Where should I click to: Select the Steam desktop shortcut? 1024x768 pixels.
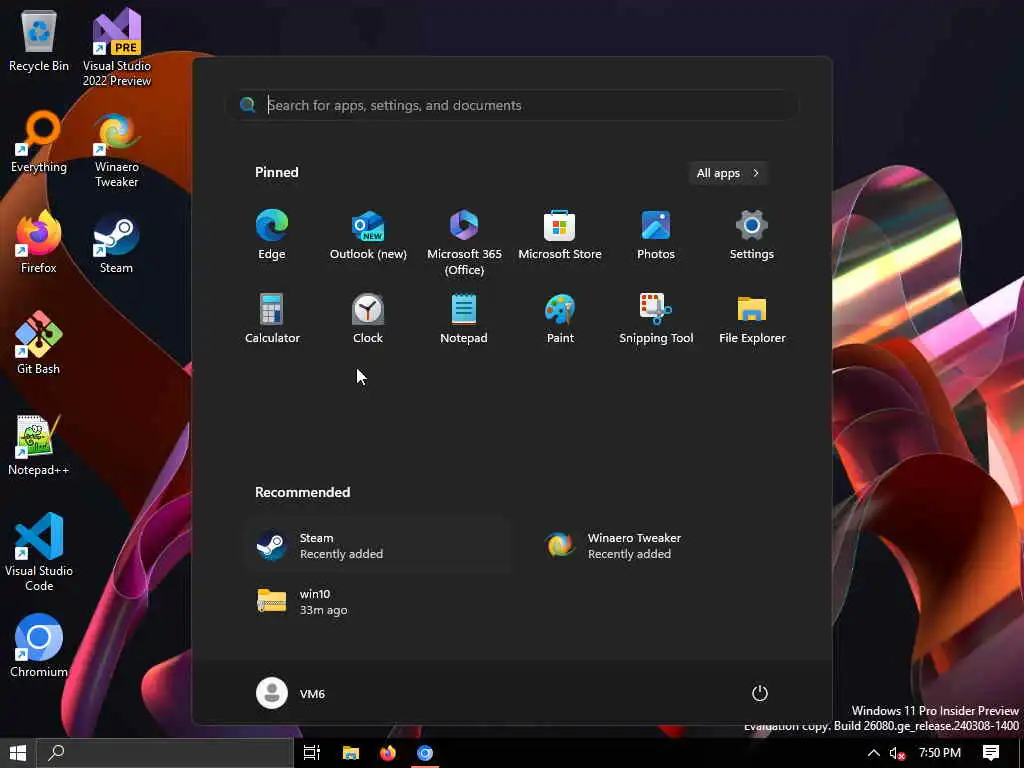coord(116,243)
